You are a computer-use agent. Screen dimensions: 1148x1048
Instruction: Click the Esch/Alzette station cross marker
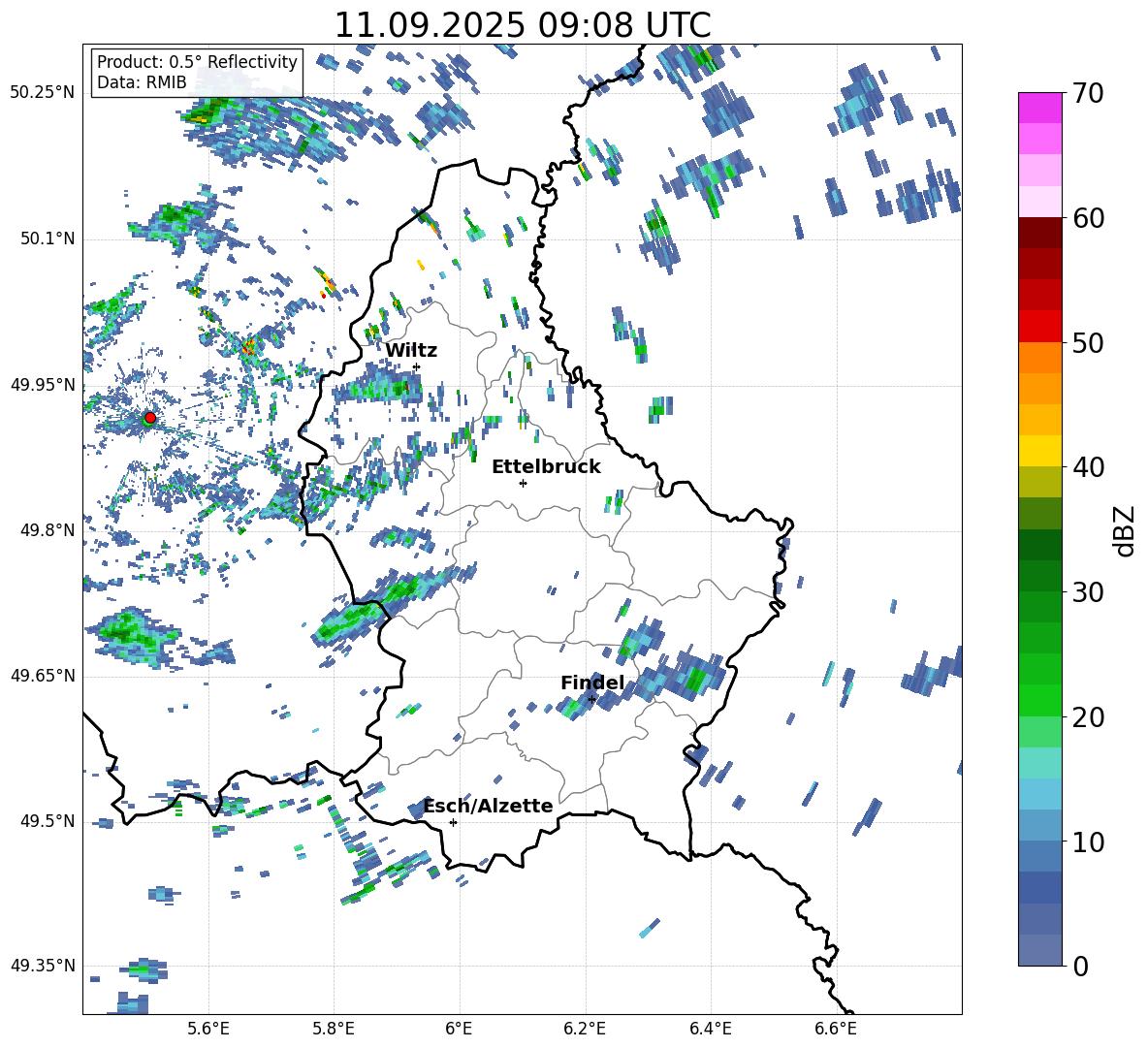pos(453,822)
